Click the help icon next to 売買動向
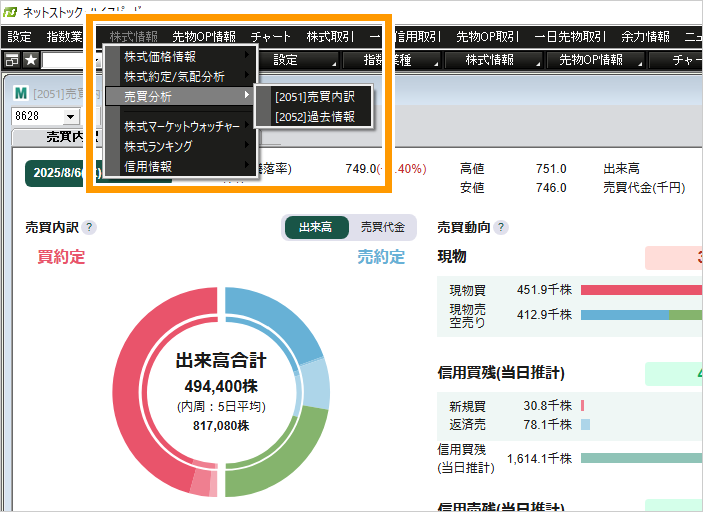This screenshot has width=703, height=512. click(501, 227)
